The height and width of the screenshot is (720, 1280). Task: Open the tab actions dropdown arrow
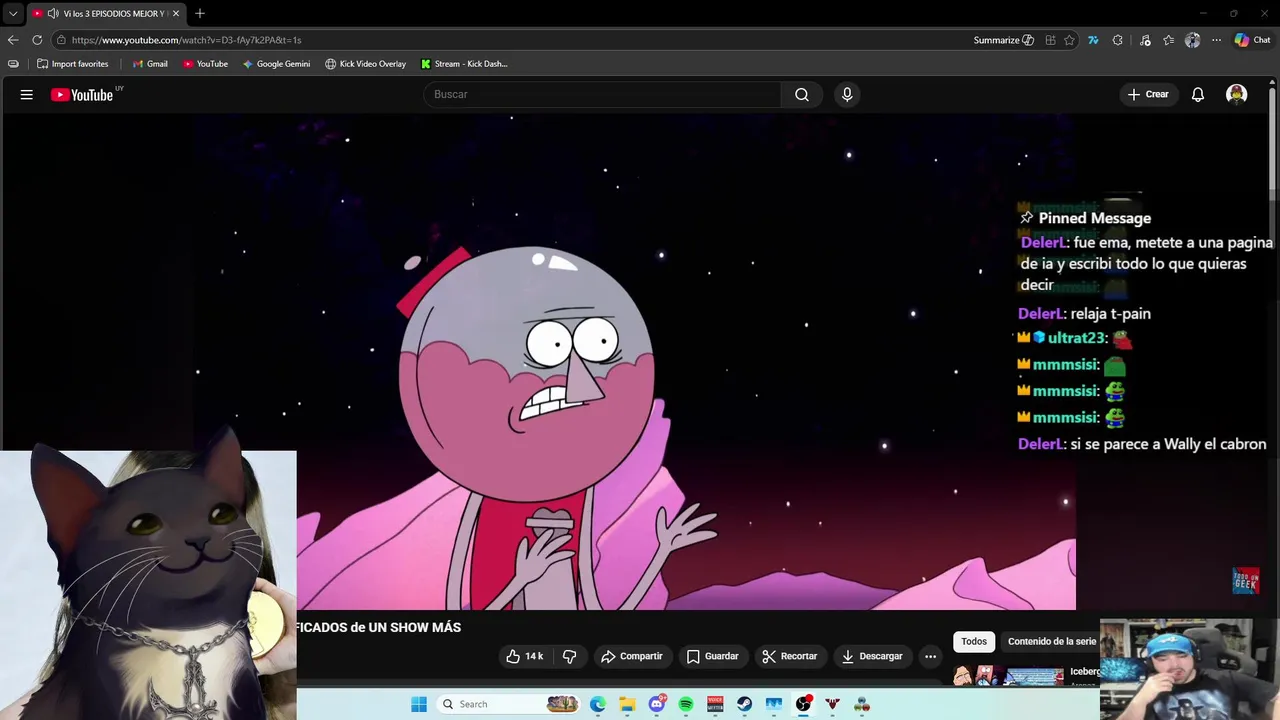(13, 14)
